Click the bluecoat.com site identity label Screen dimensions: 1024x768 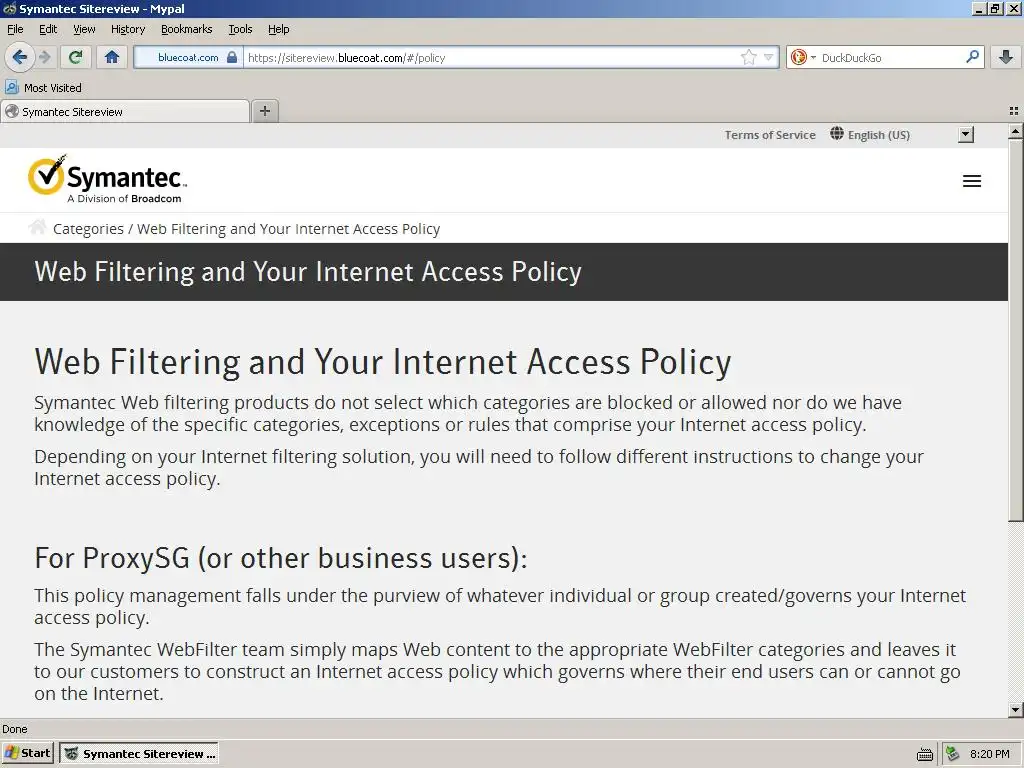tap(188, 57)
